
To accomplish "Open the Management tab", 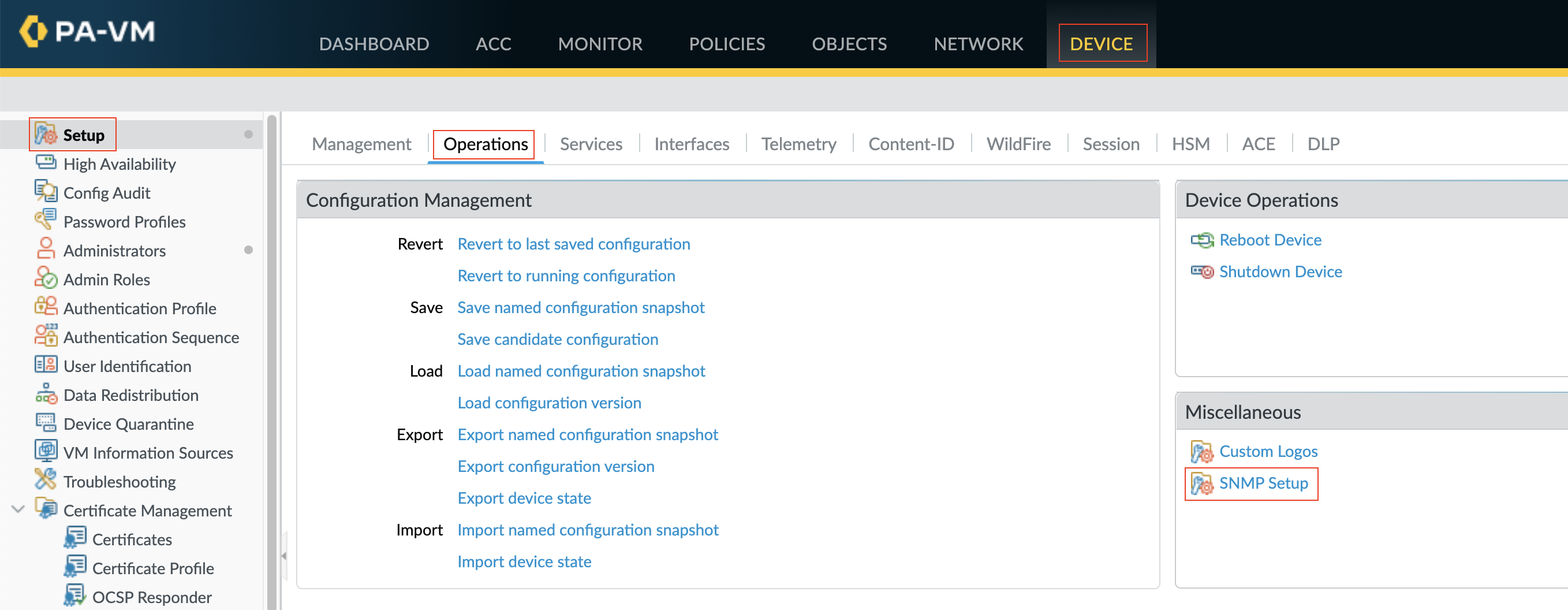I will pyautogui.click(x=361, y=144).
